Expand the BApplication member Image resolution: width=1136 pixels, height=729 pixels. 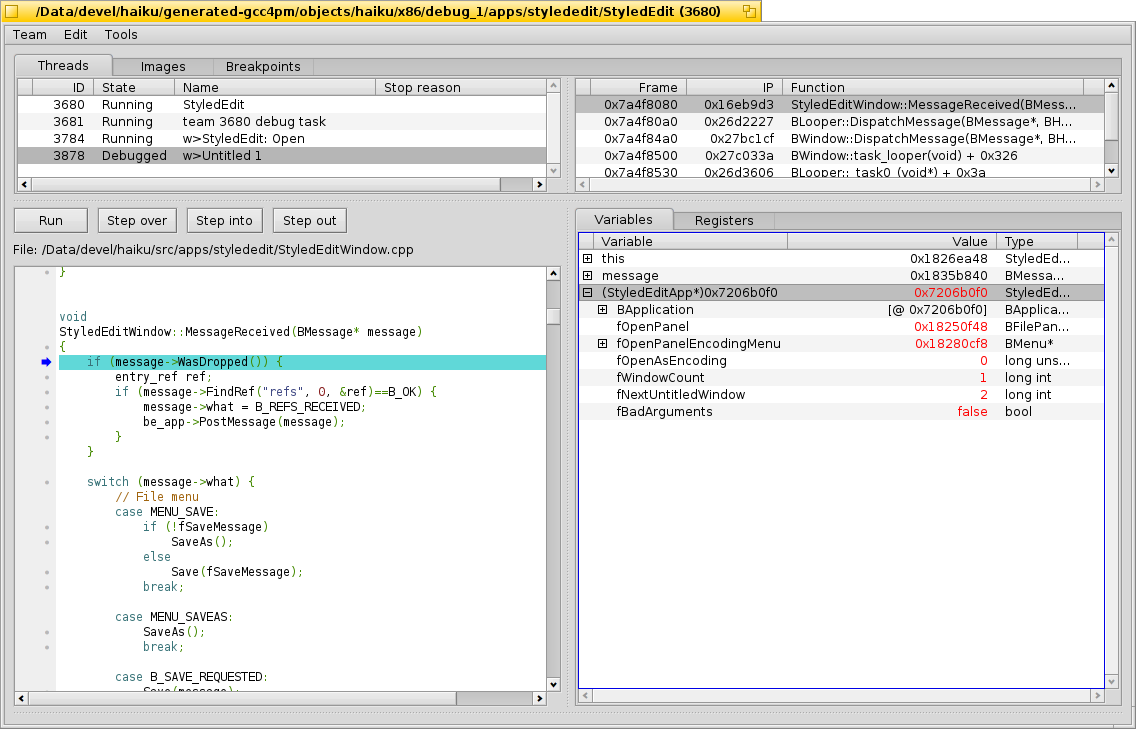[602, 309]
